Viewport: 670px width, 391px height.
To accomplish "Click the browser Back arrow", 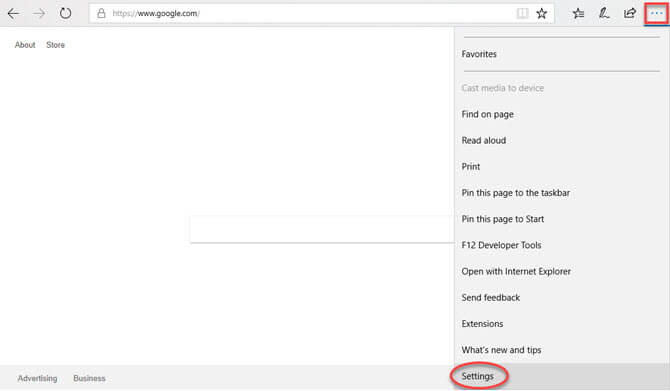I will pyautogui.click(x=13, y=14).
